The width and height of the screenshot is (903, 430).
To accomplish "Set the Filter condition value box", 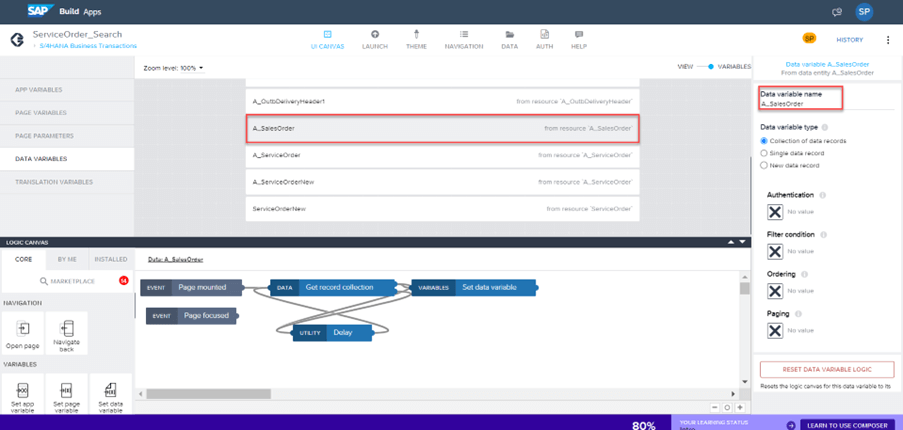I will coord(775,252).
